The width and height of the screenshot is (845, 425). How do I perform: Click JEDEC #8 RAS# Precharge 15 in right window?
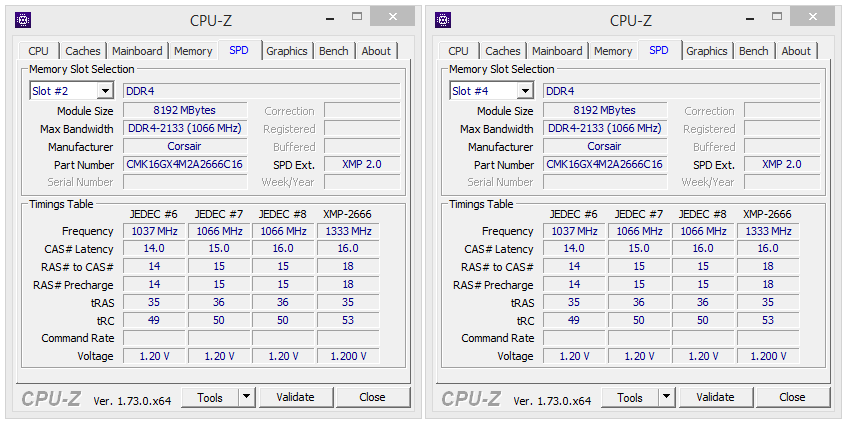point(703,284)
